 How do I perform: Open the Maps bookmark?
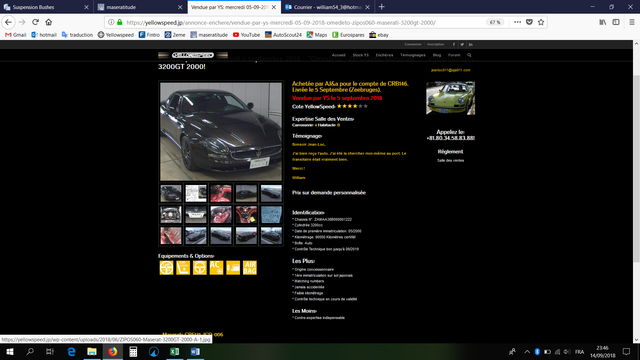(317, 35)
